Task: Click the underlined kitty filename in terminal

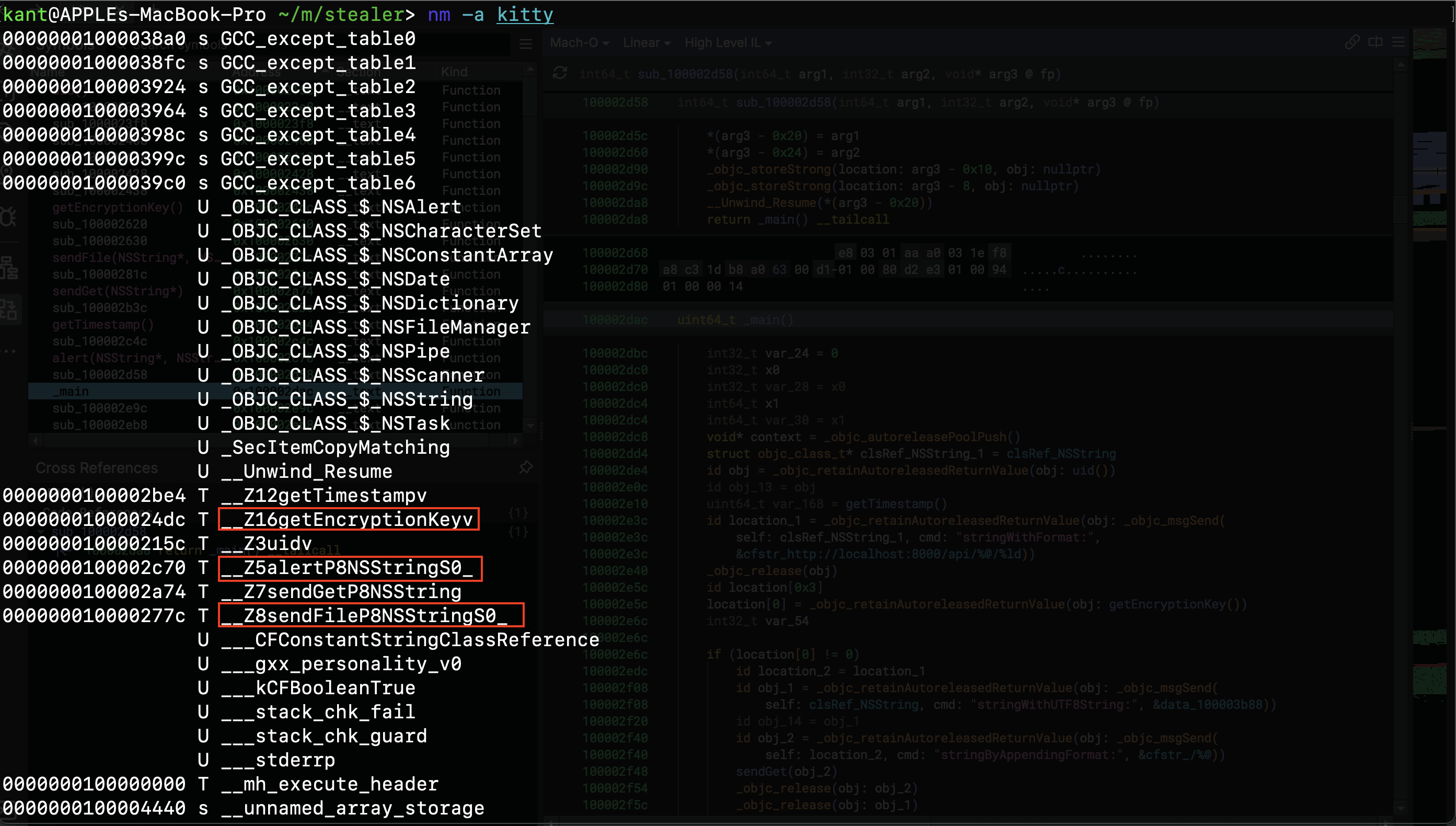Action: (x=525, y=14)
